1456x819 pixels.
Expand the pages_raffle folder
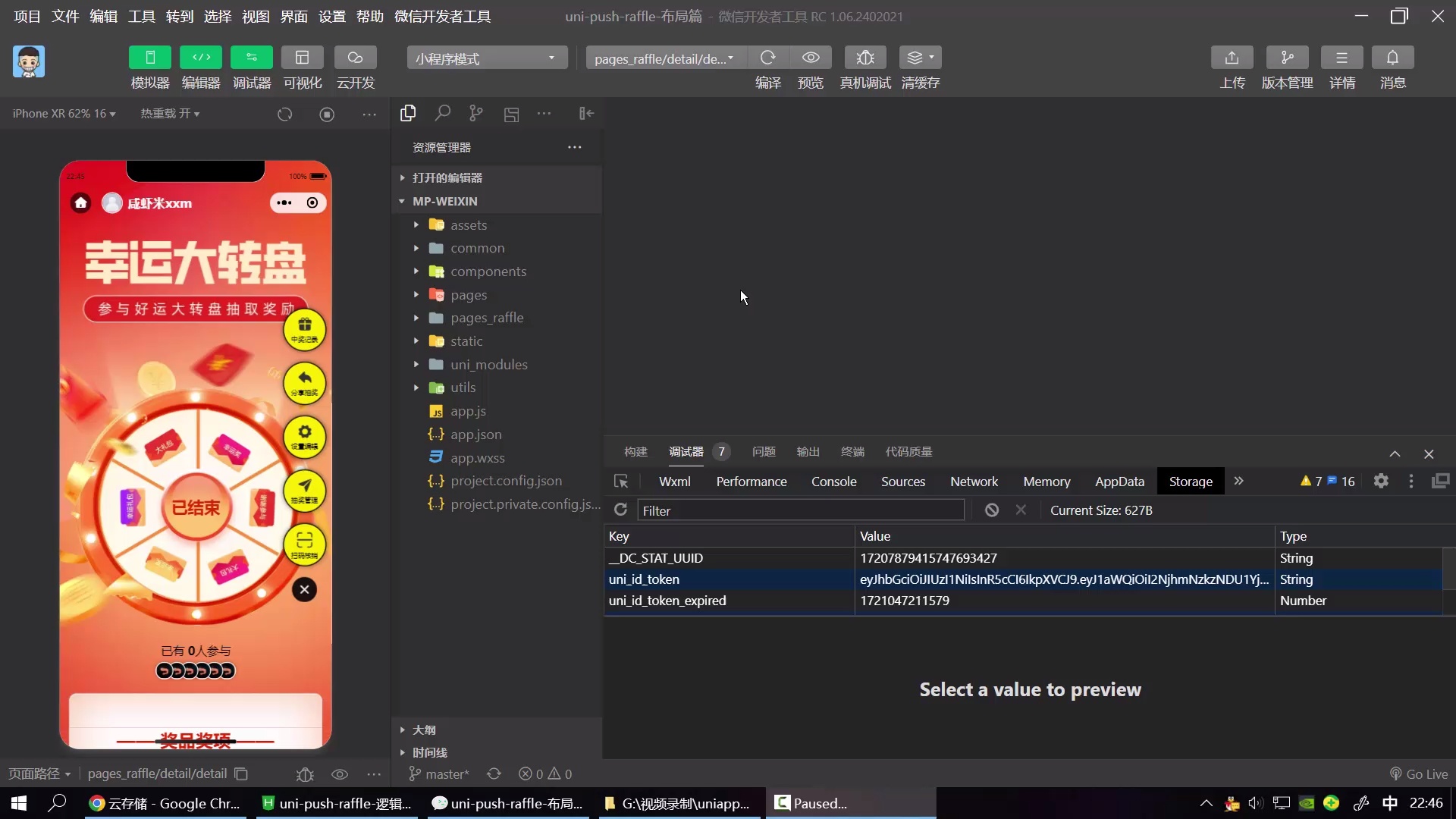[x=486, y=318]
